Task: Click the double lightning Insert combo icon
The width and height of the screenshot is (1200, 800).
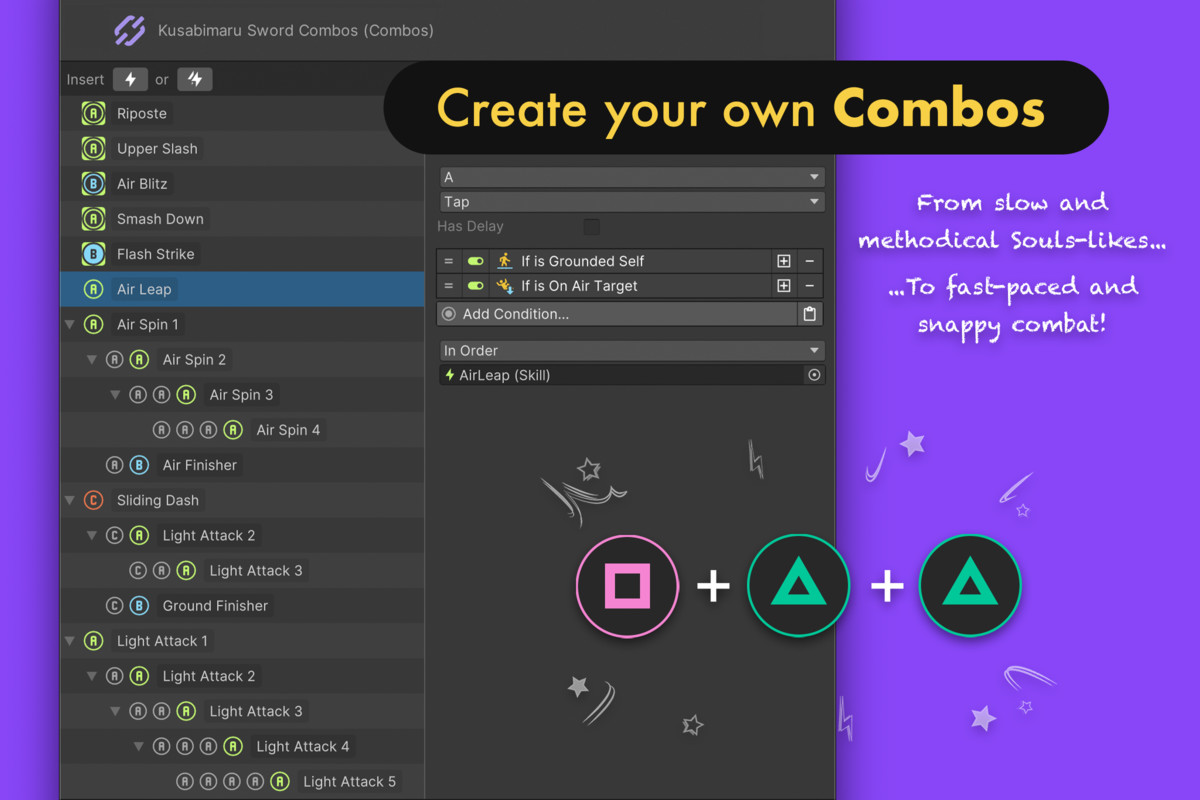Action: (x=194, y=78)
